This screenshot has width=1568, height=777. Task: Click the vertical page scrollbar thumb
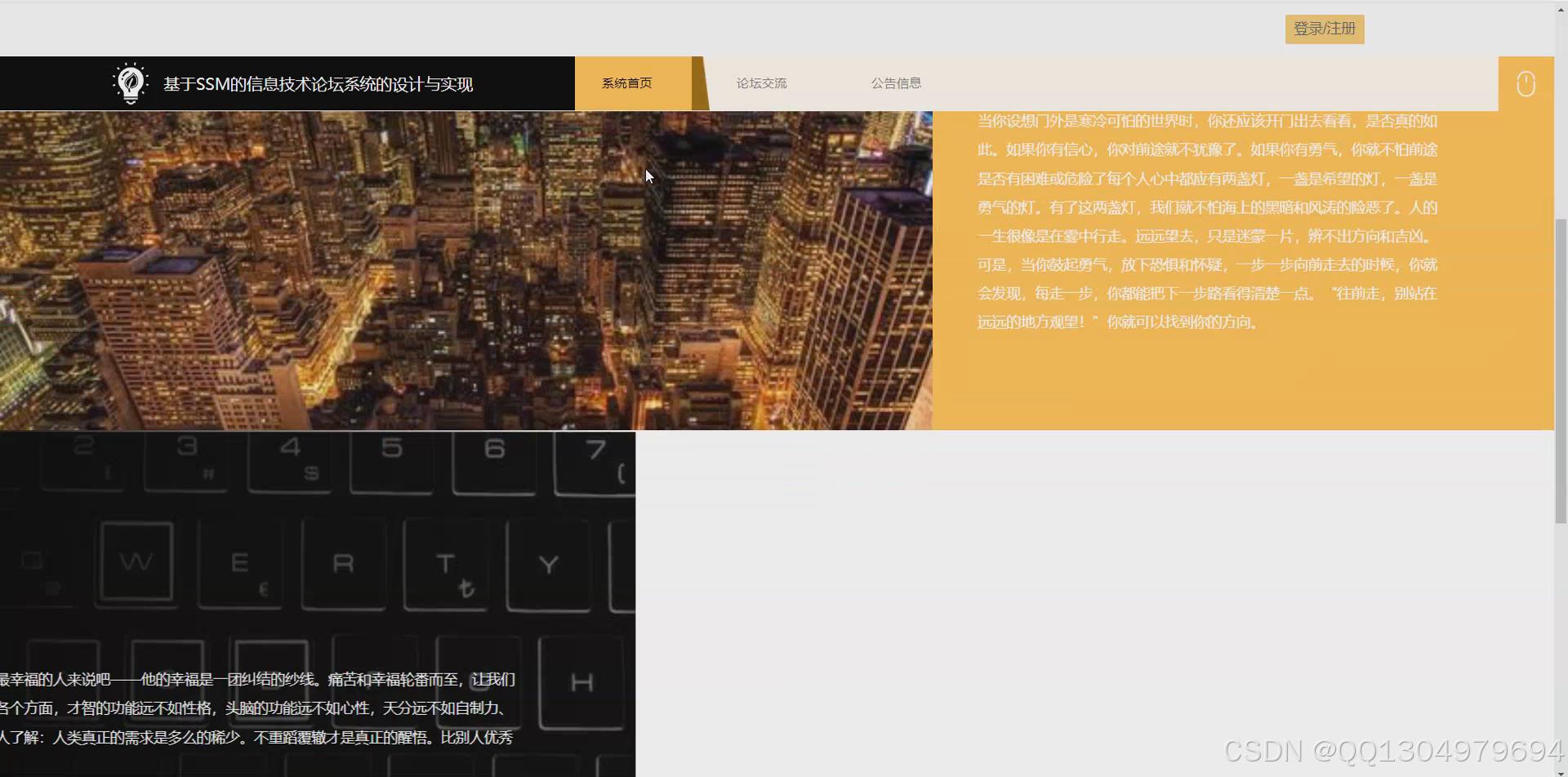tap(1561, 371)
